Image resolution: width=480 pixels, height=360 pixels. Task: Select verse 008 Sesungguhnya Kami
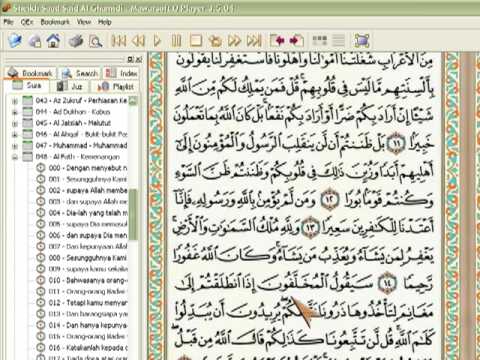click(88, 258)
